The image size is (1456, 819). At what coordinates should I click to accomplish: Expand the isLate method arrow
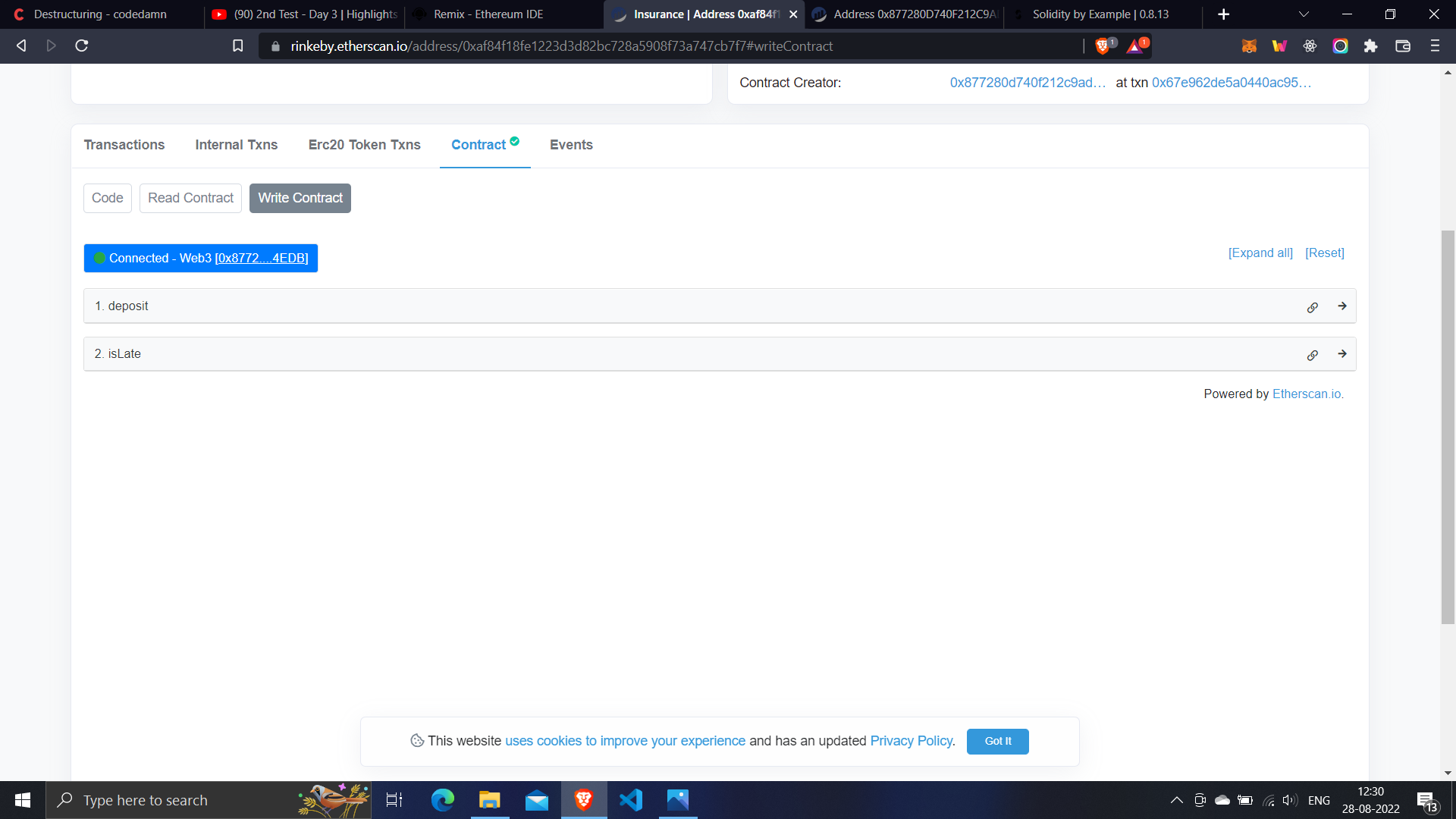1342,354
